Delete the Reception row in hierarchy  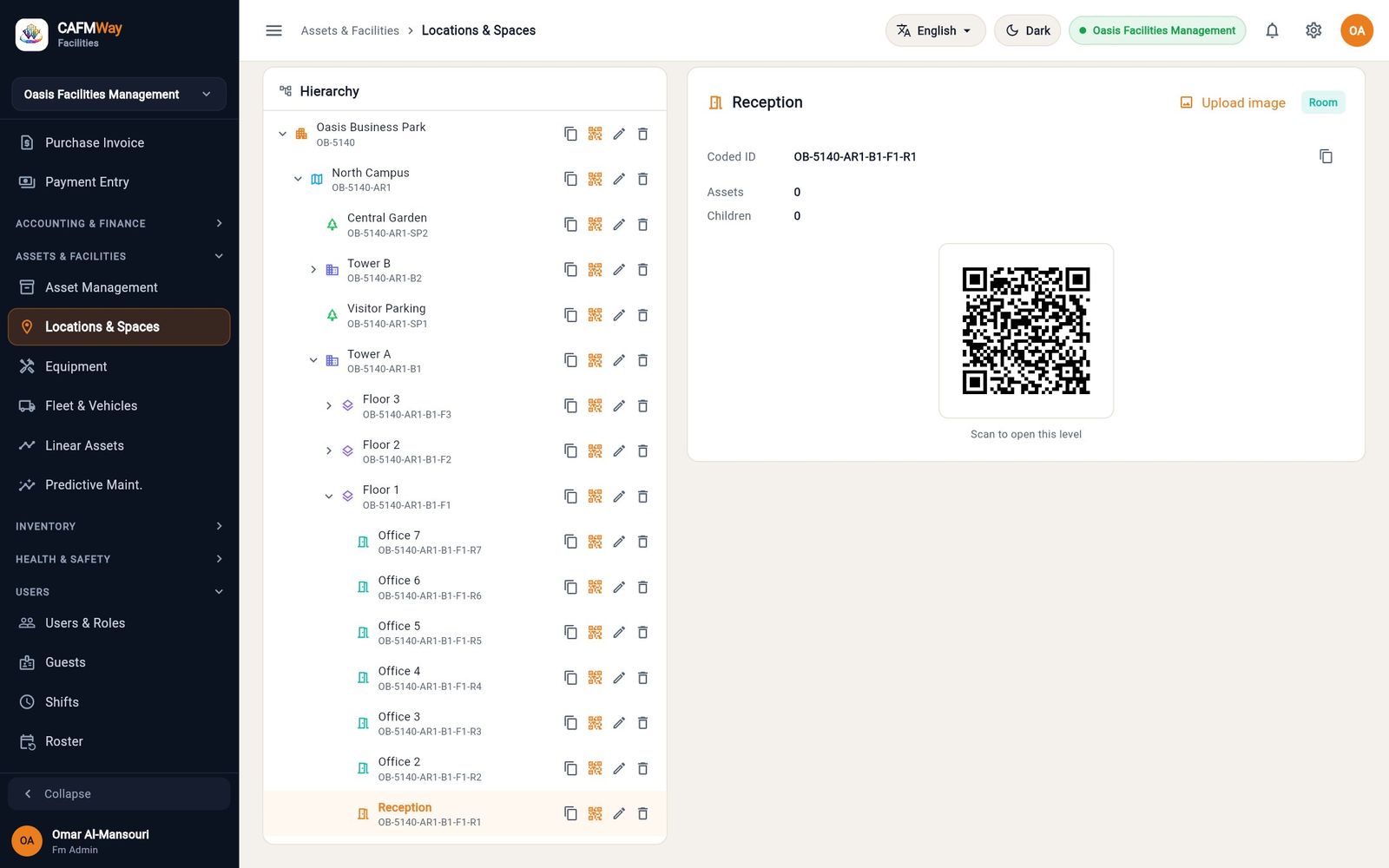(643, 814)
